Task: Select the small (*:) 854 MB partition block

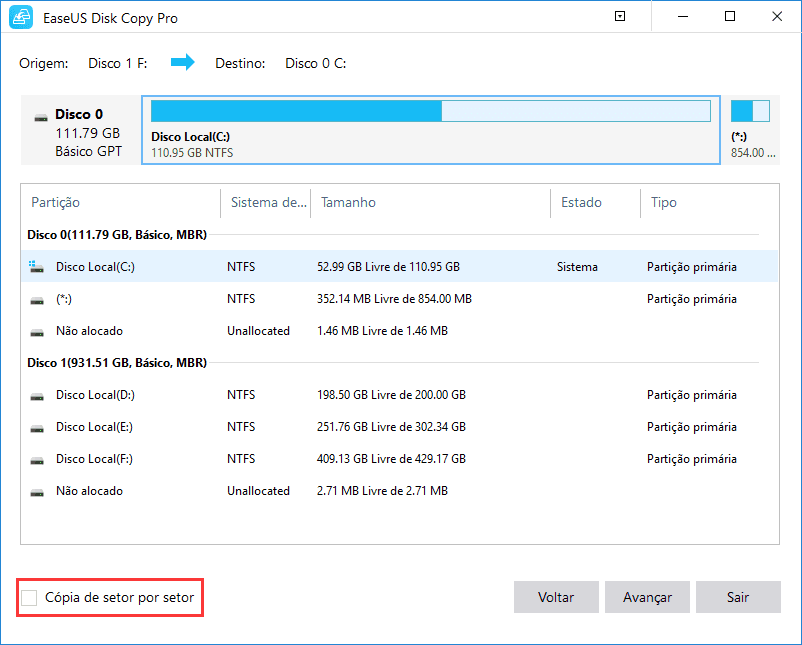Action: tap(752, 130)
